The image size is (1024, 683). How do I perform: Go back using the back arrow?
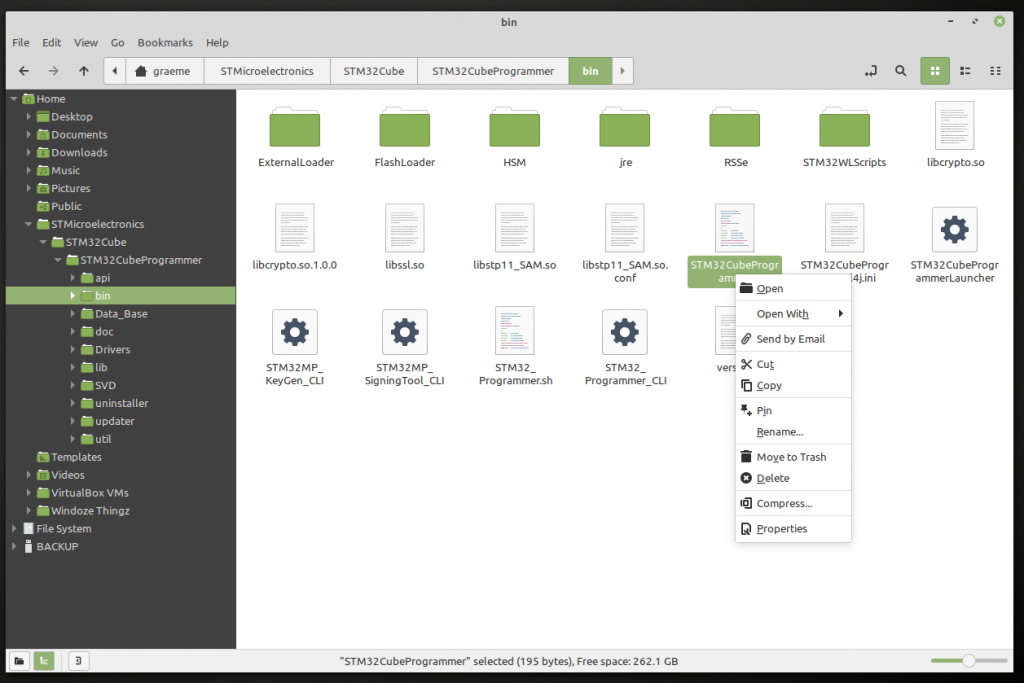coord(24,71)
